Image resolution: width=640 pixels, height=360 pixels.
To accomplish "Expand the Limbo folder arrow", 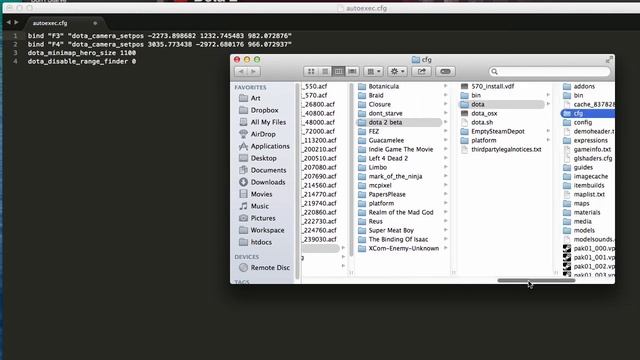I will click(x=445, y=167).
